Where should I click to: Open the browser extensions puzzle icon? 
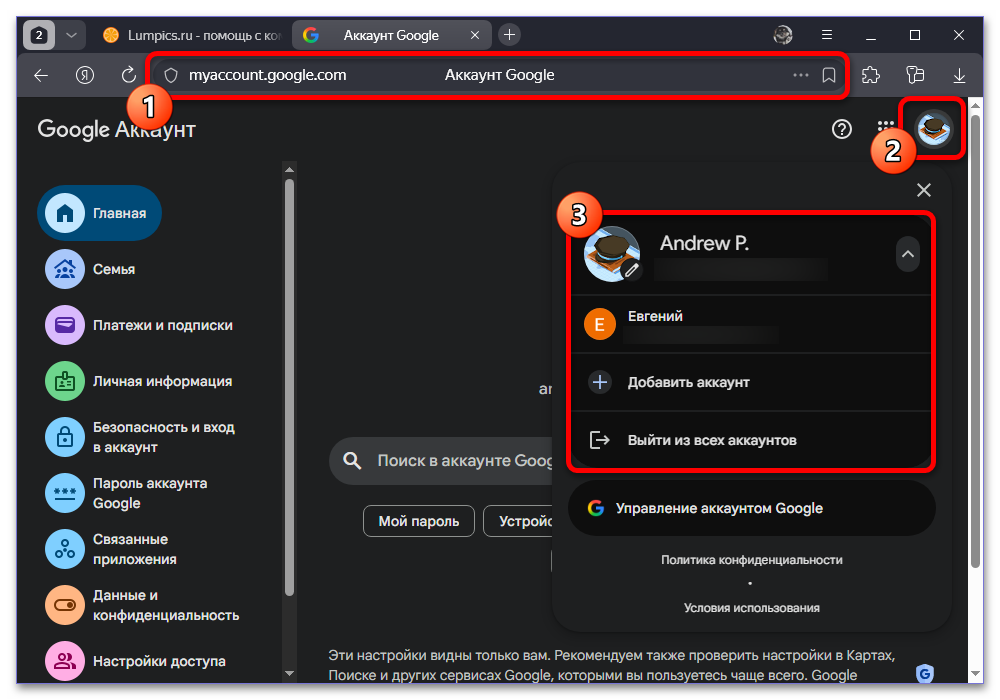point(871,75)
